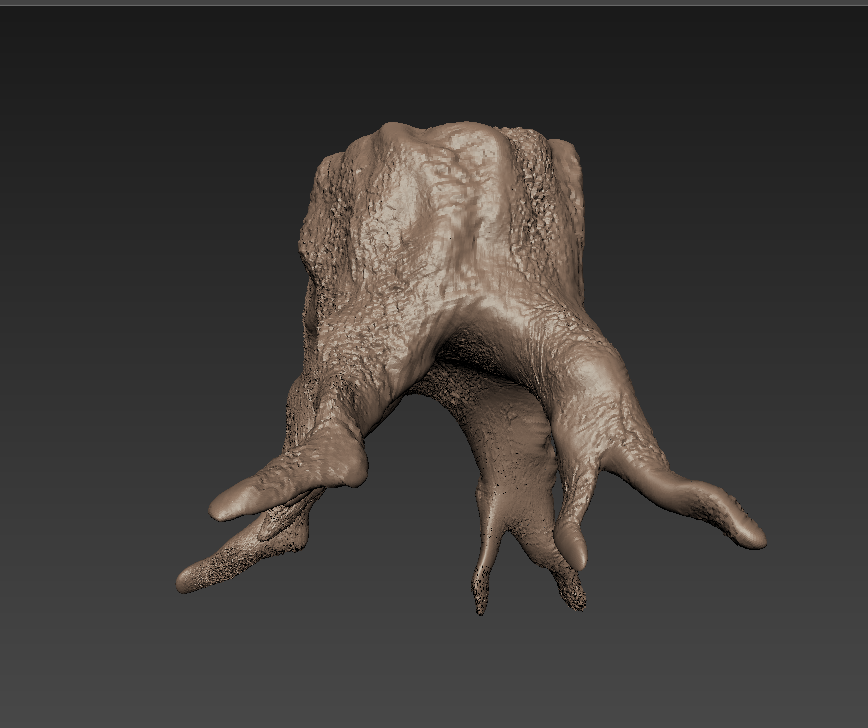Click the thin gray border atop the viewport
The height and width of the screenshot is (728, 868).
point(434,3)
